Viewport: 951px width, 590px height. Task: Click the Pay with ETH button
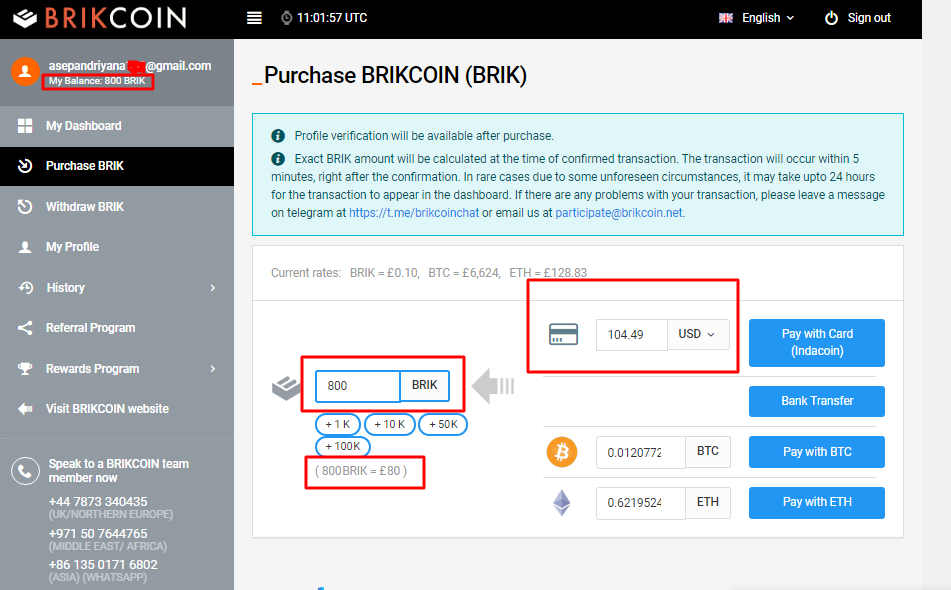coord(816,503)
